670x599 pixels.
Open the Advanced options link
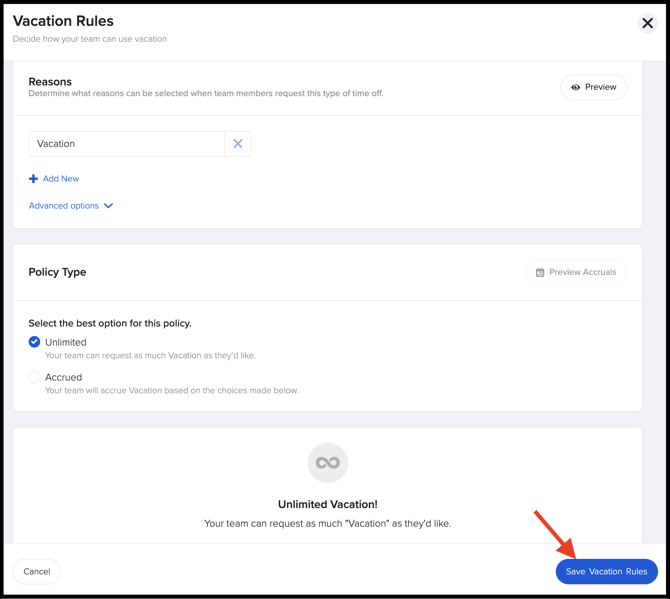coord(64,206)
